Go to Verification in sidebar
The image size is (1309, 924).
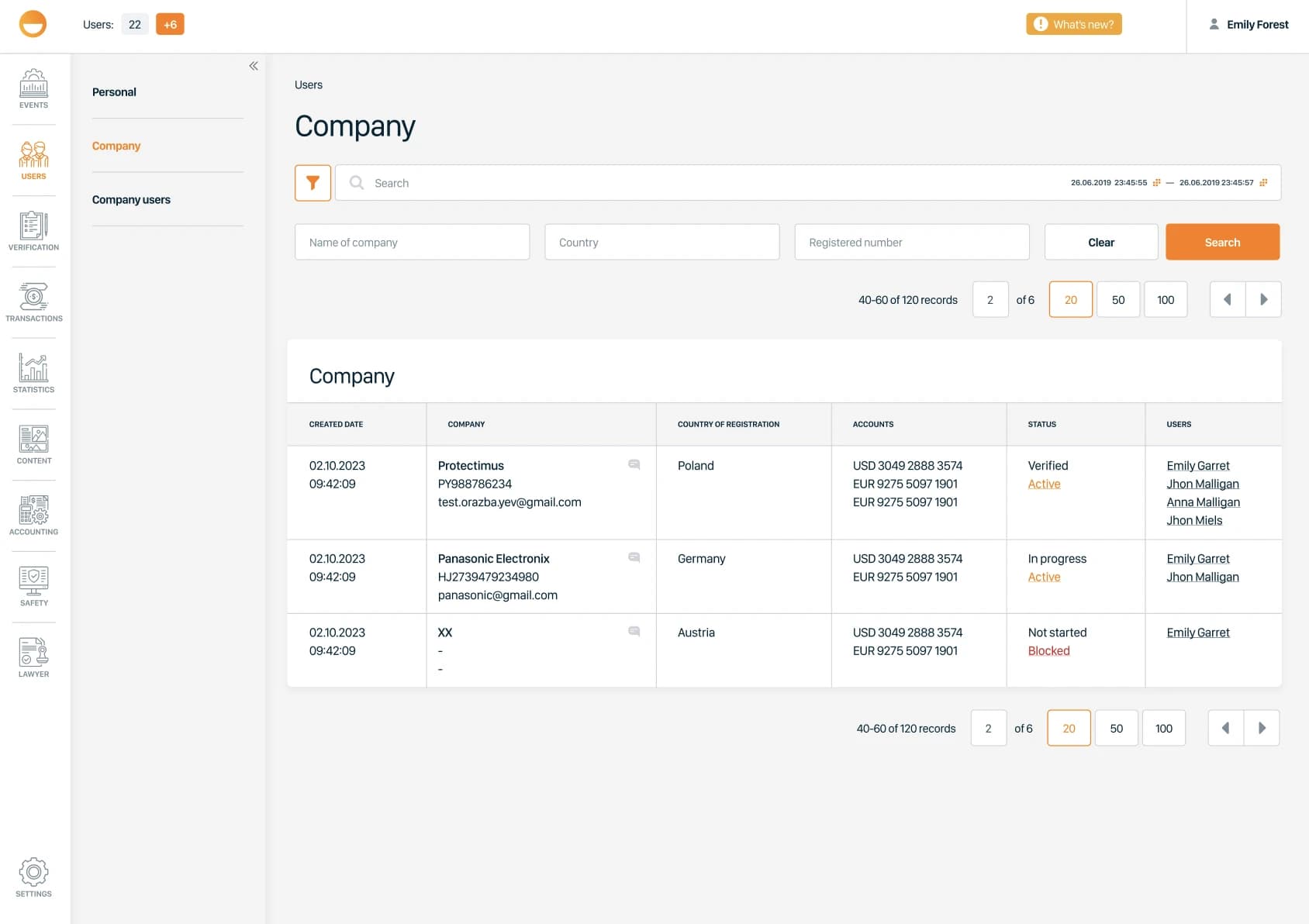33,232
